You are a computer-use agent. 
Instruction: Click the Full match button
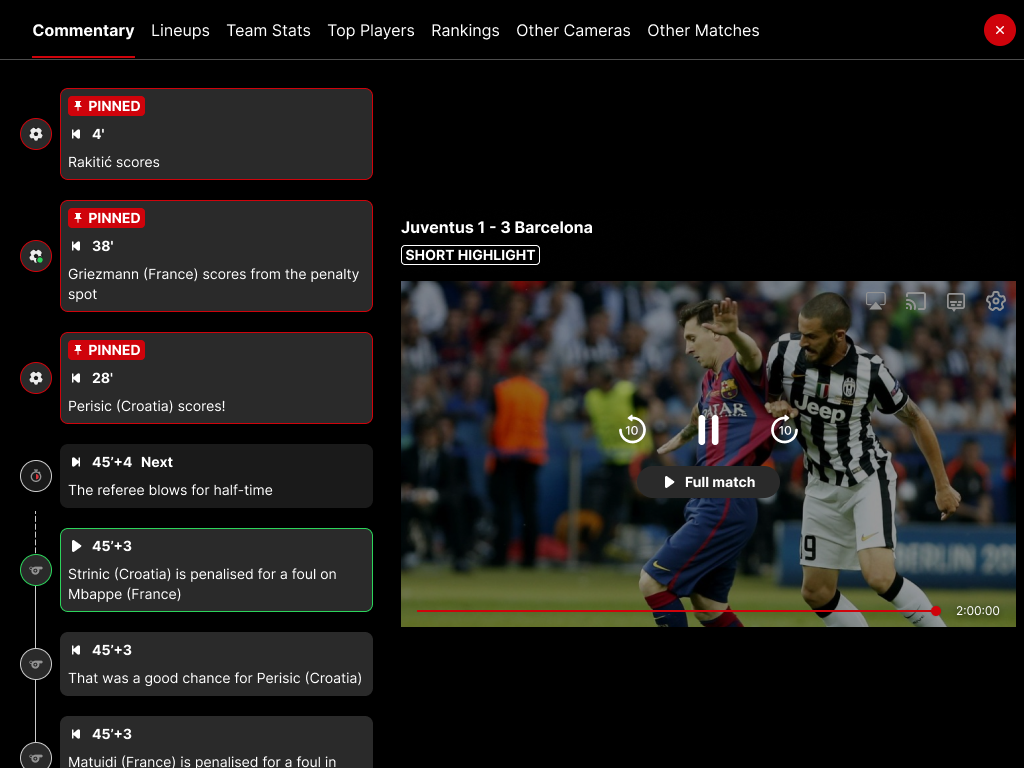coord(708,482)
